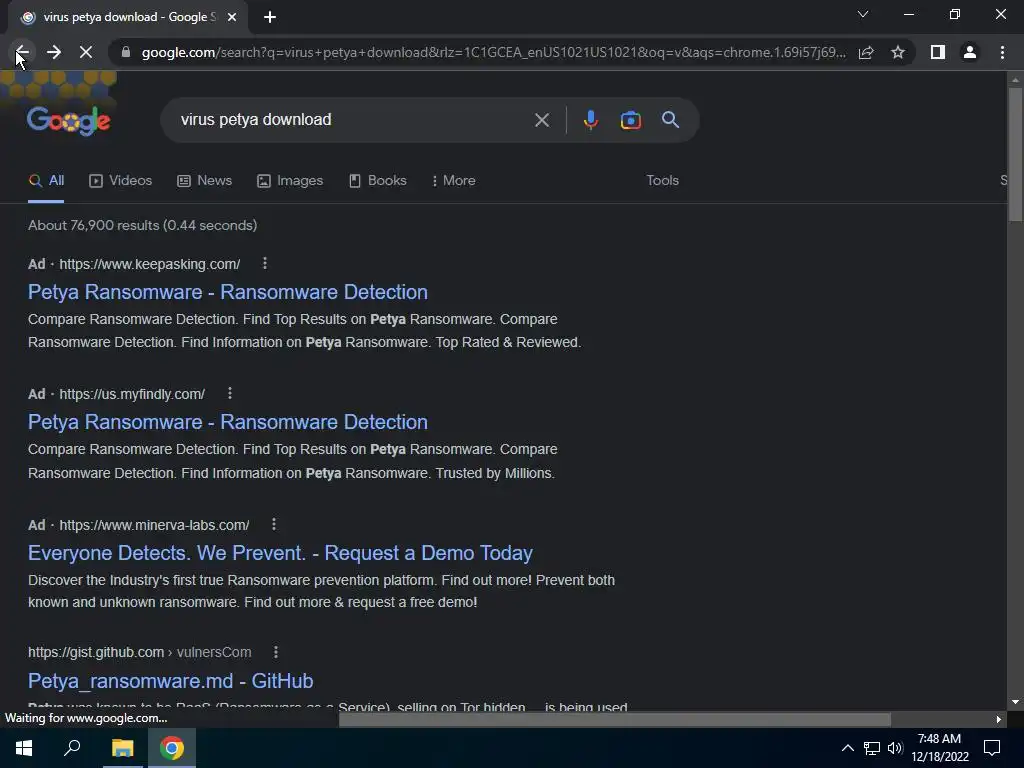This screenshot has height=768, width=1024.
Task: Open options for us.myfindly.com ad
Action: 229,393
